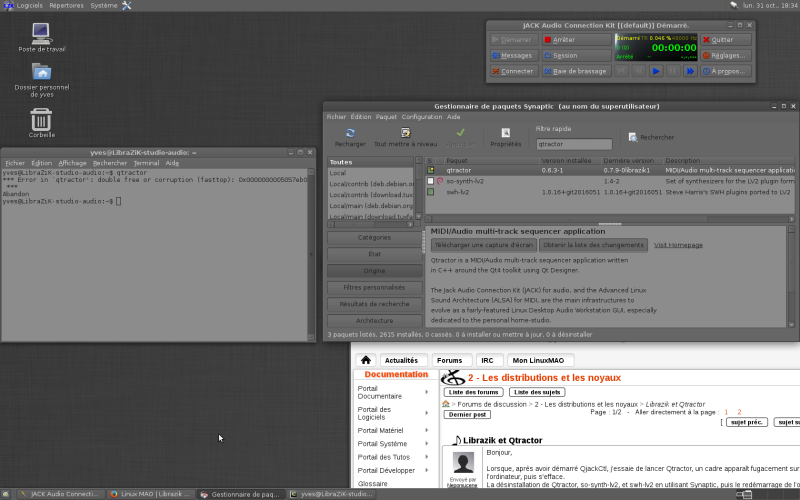The width and height of the screenshot is (800, 500).
Task: Sort by Version installée column header
Action: 570,161
